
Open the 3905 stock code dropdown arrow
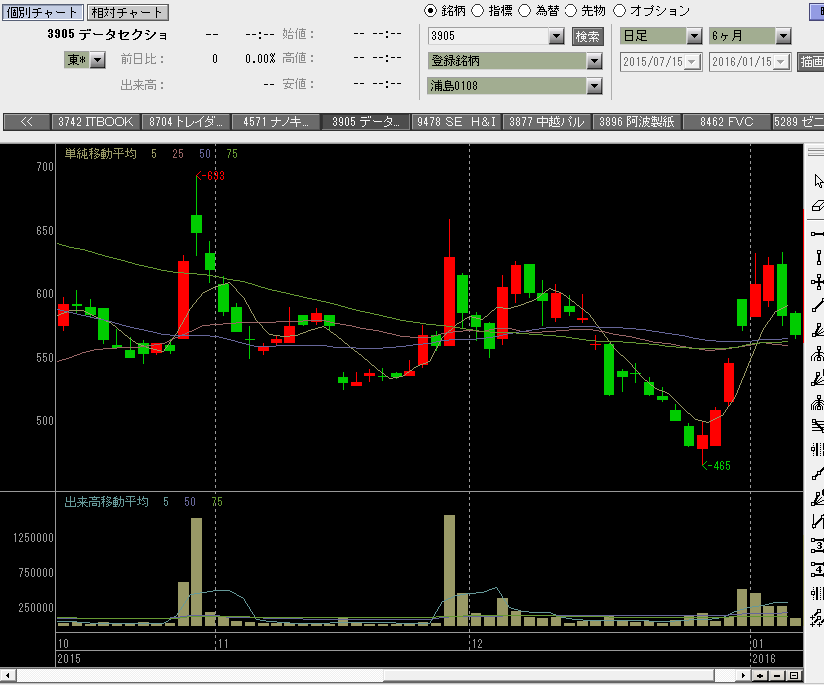[557, 36]
